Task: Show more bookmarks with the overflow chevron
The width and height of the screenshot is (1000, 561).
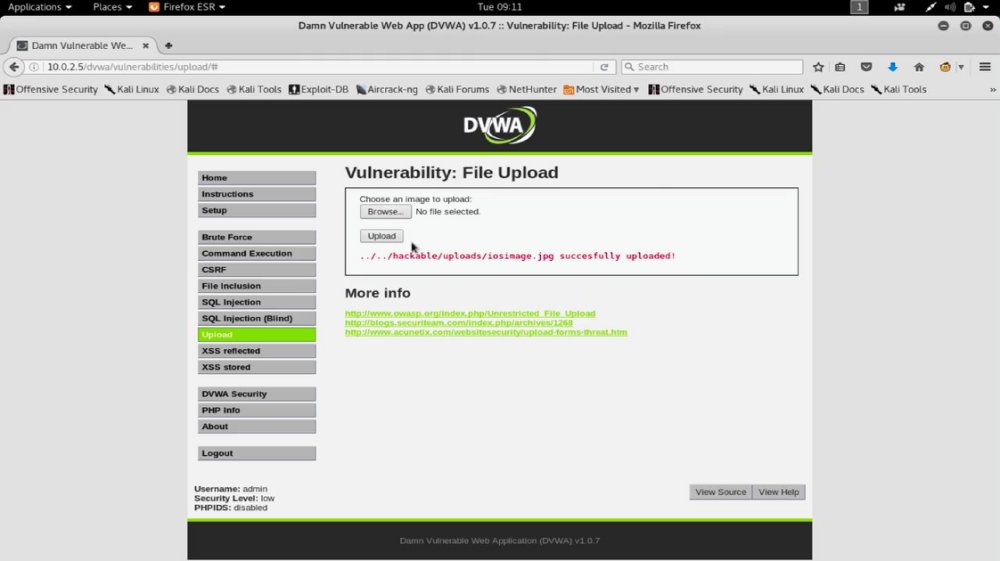Action: click(992, 90)
